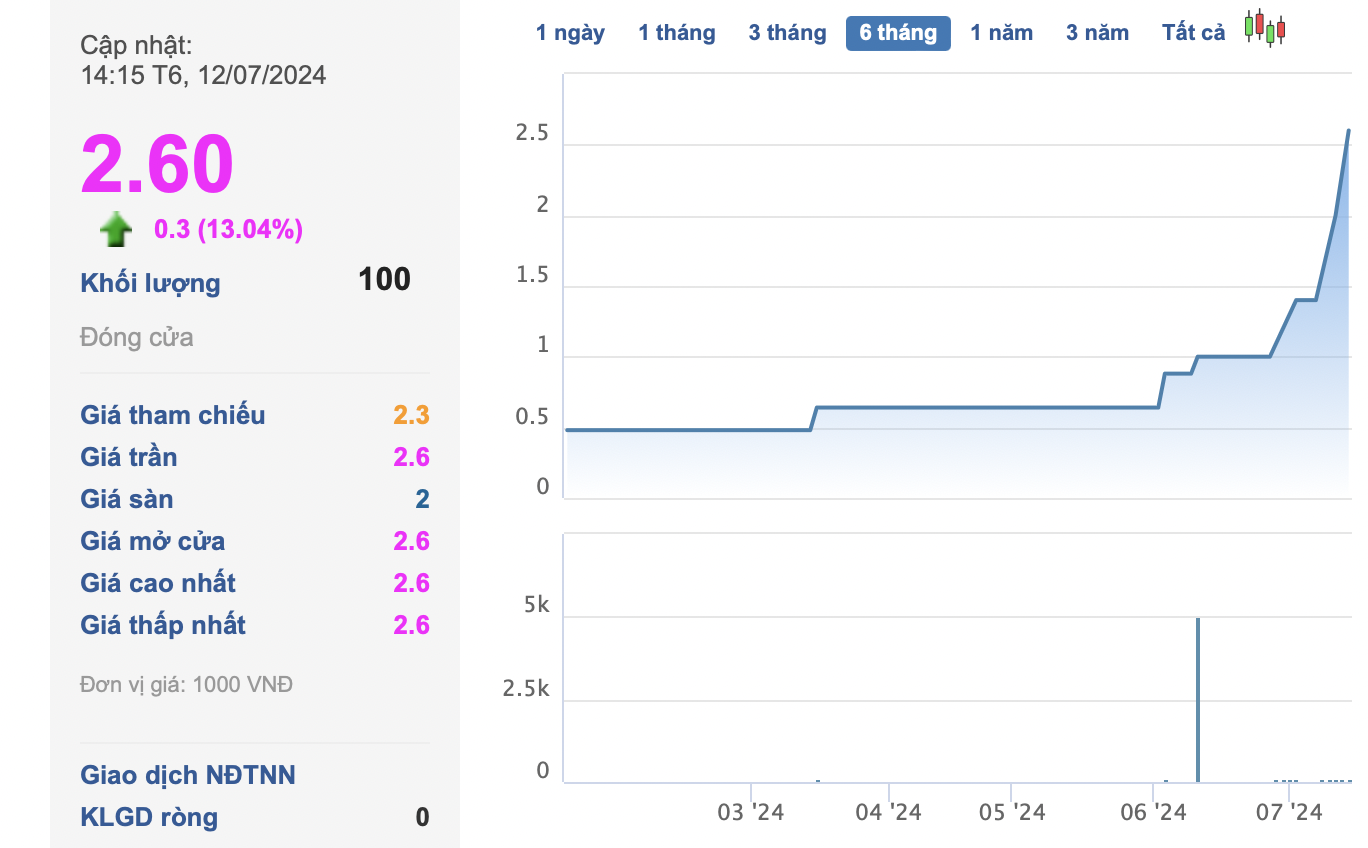This screenshot has height=848, width=1368.
Task: Click the '03 '24' x-axis date label
Action: pyautogui.click(x=751, y=811)
